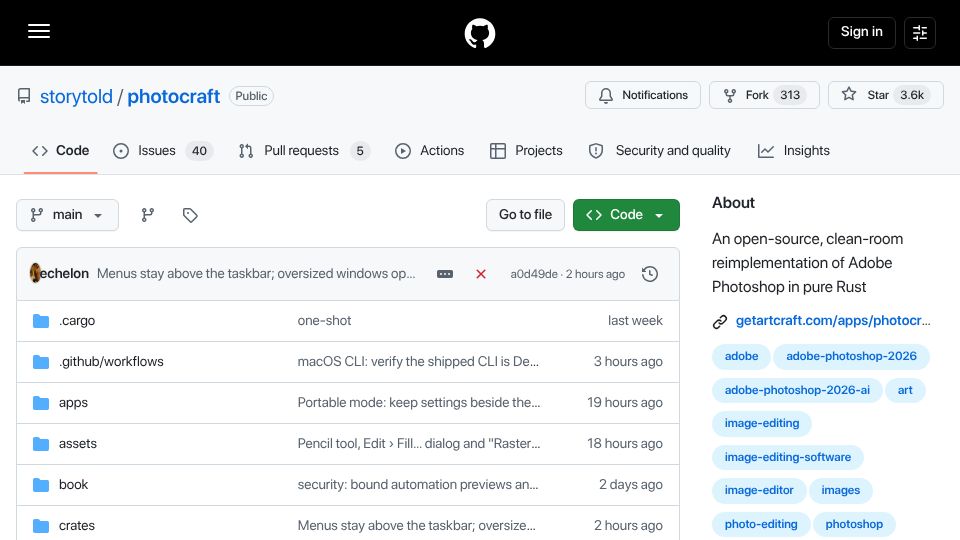
Task: Click the '19 hours ago' timestamp
Action: point(624,403)
